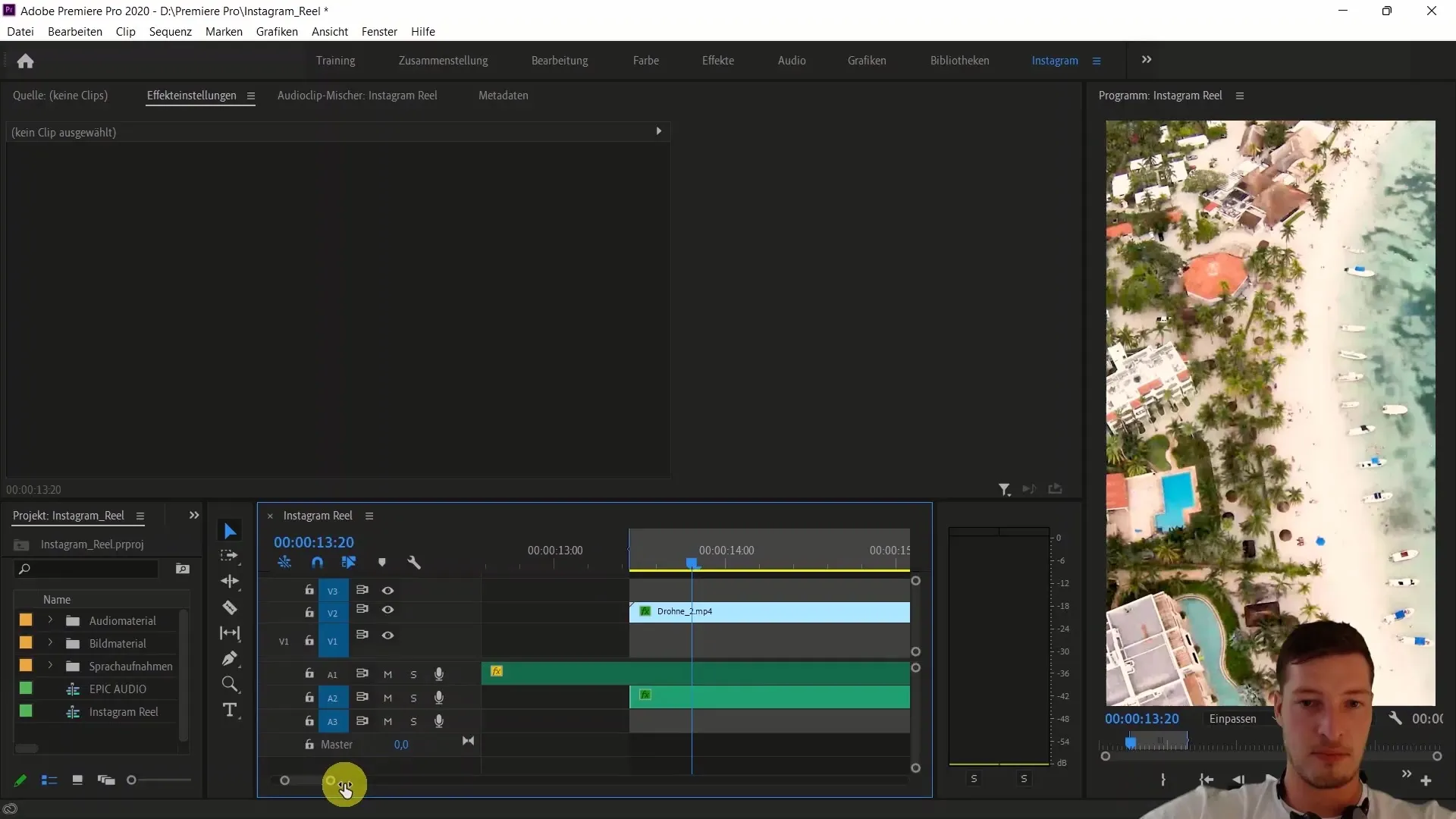The height and width of the screenshot is (819, 1456).
Task: Create new bin from search icon
Action: pyautogui.click(x=182, y=569)
